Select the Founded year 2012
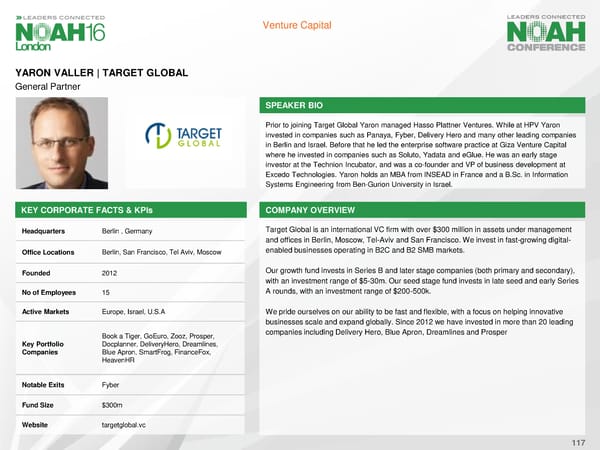Screen dimensions: 600x450 (x=111, y=271)
